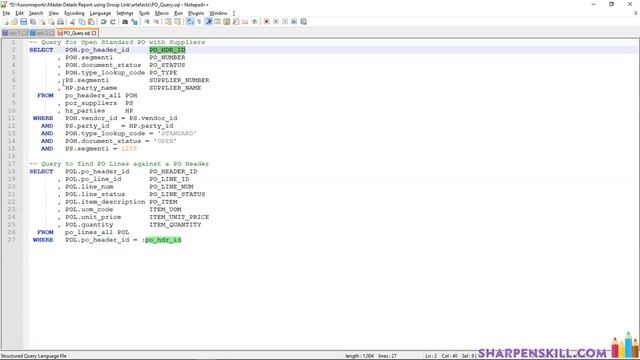Open the Tools menu
Viewport: 640px width, 360px height.
(x=144, y=13)
